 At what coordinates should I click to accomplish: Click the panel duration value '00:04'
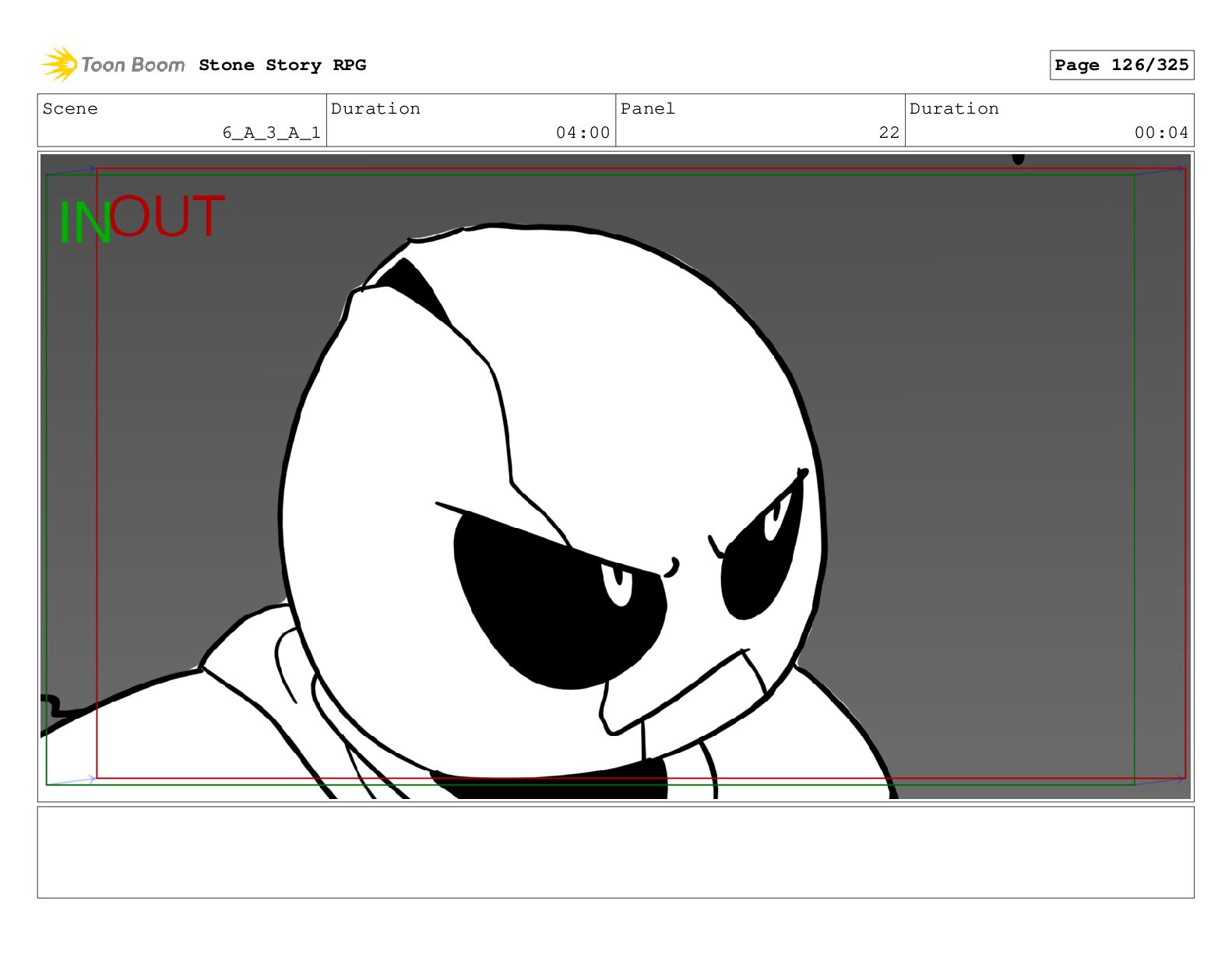click(x=1161, y=133)
